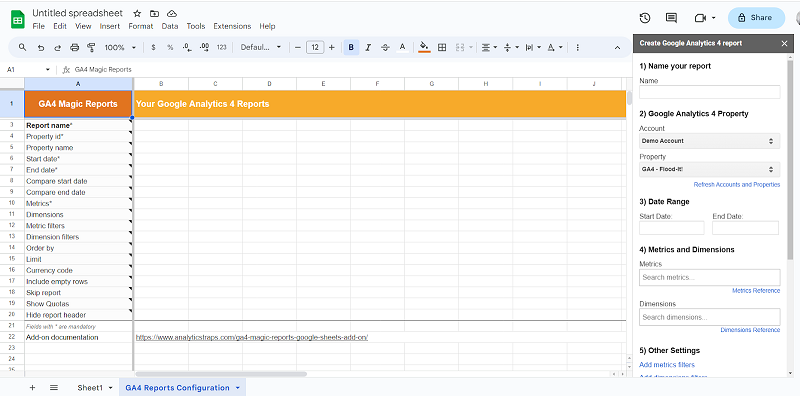Start a meeting with camera icon

(700, 18)
